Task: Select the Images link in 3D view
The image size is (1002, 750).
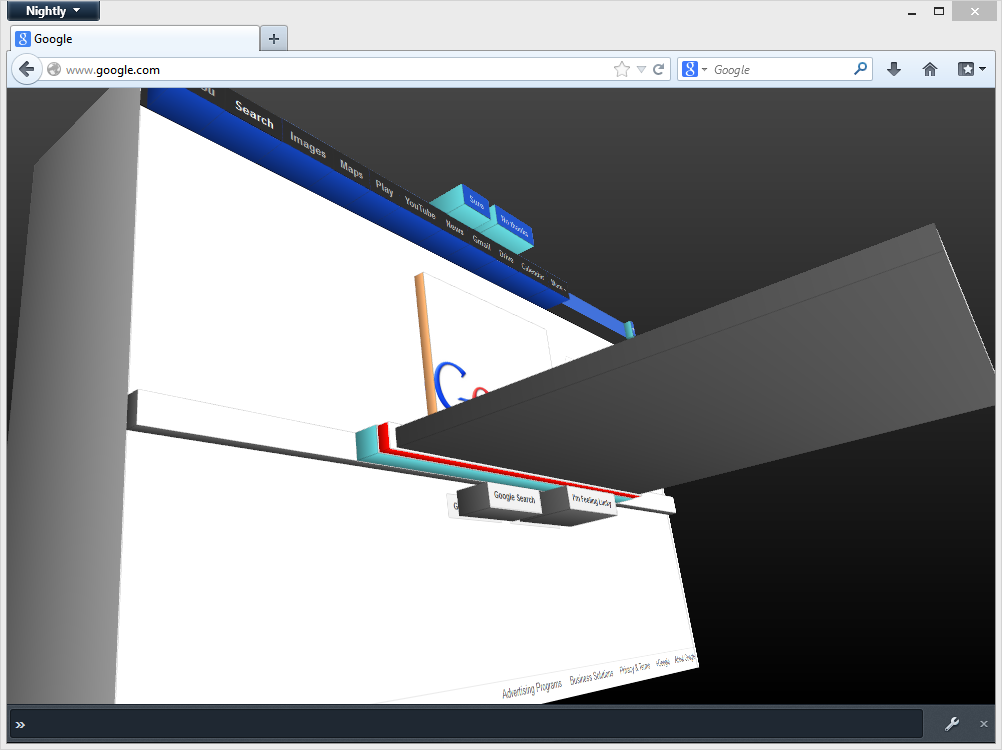Action: (x=308, y=144)
